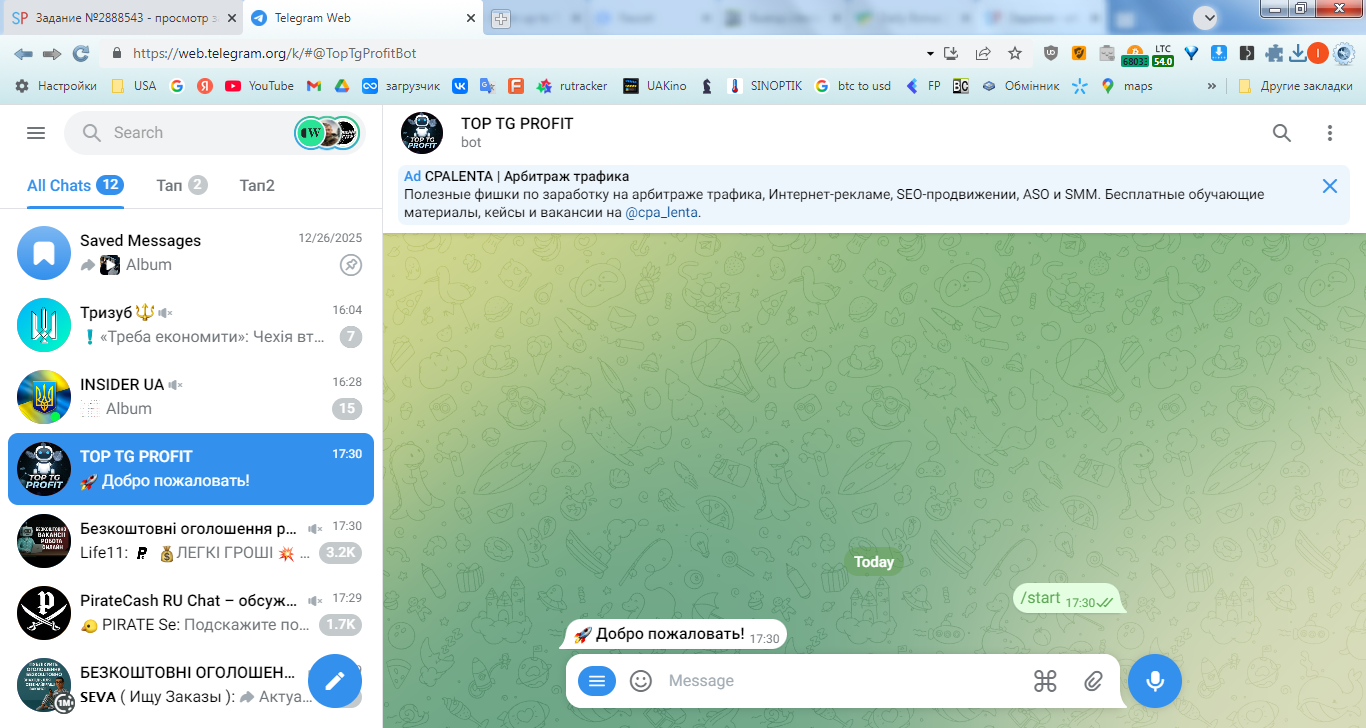Click the share page icon
Viewport: 1366px width, 728px height.
tap(983, 53)
